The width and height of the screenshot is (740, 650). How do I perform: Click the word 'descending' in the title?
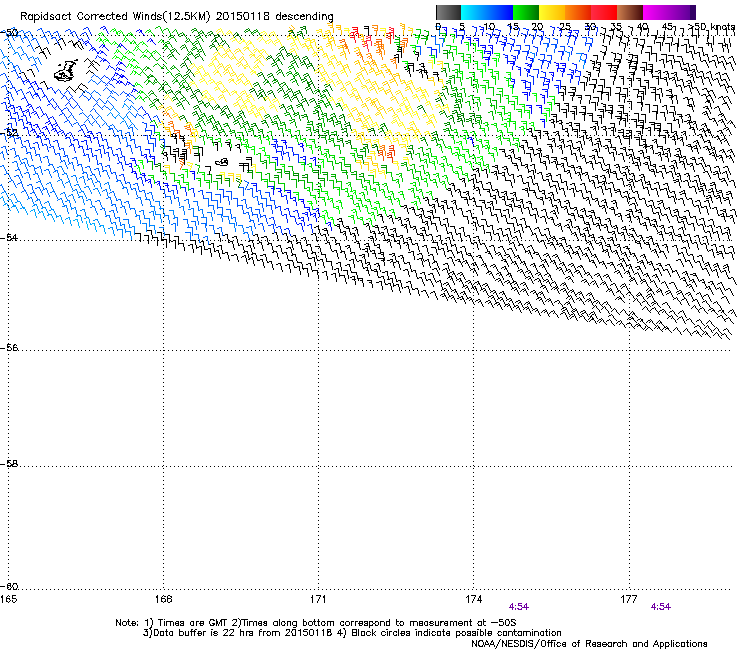coord(304,17)
